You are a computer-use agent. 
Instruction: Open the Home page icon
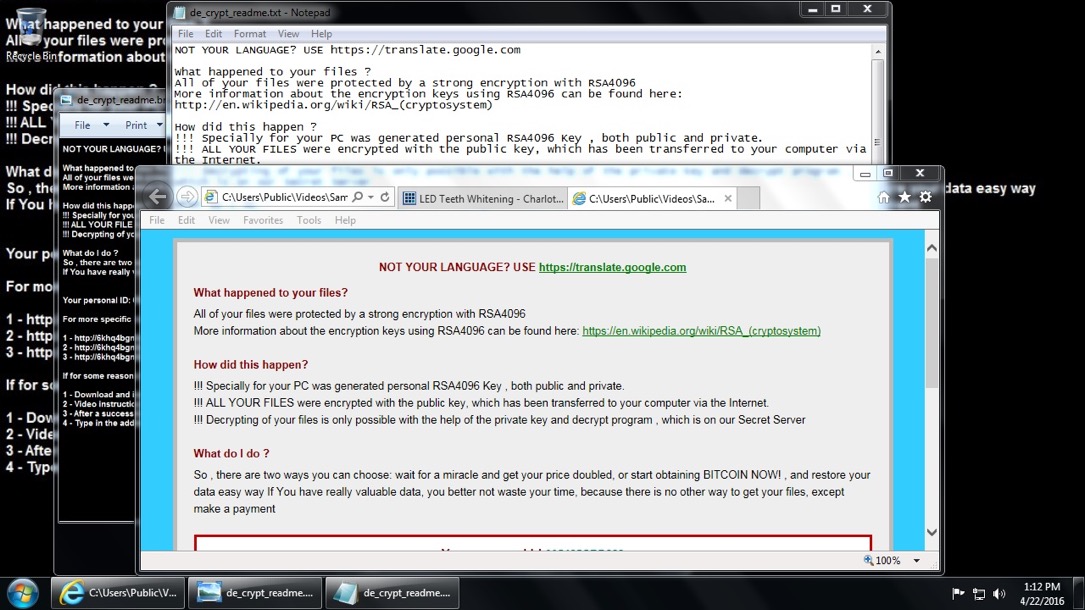(x=884, y=198)
